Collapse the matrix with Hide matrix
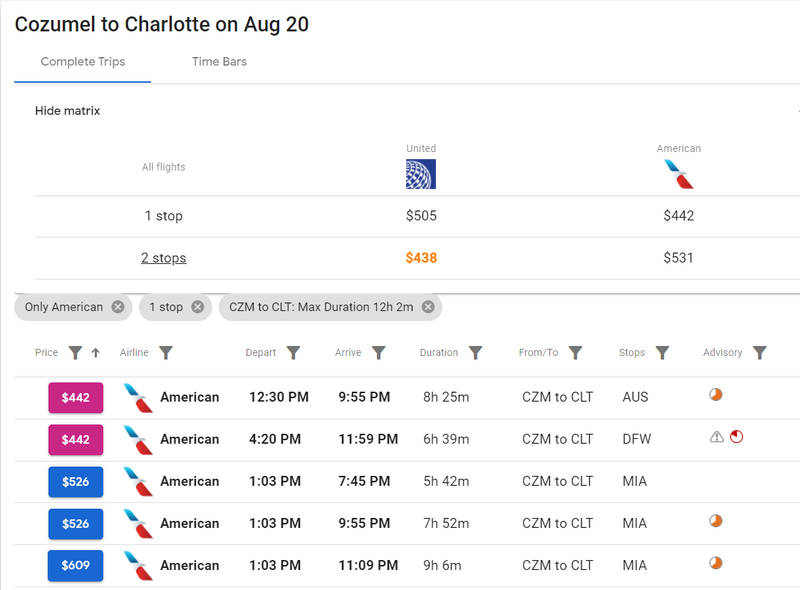The height and width of the screenshot is (590, 800). 67,111
